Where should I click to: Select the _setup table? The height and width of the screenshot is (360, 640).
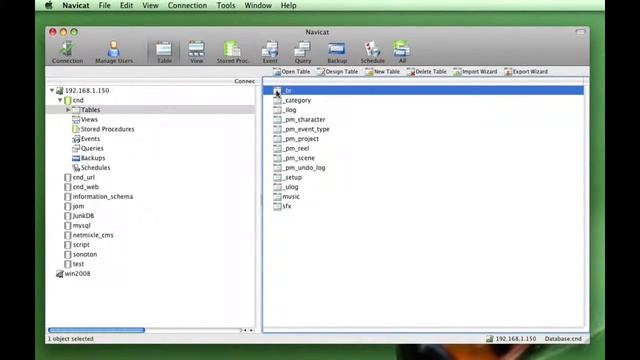click(287, 178)
